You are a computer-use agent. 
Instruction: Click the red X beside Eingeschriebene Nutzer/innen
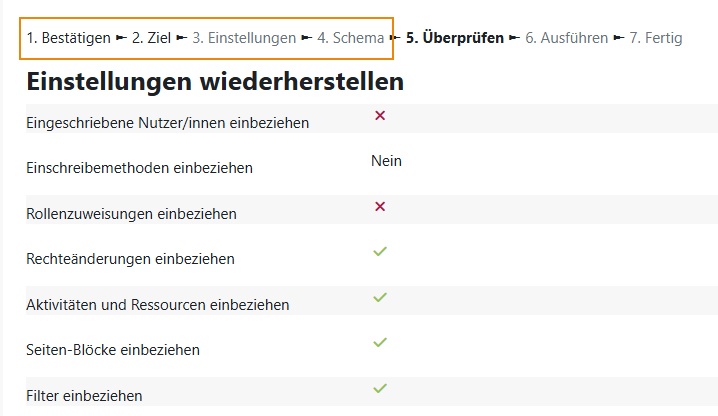380,115
